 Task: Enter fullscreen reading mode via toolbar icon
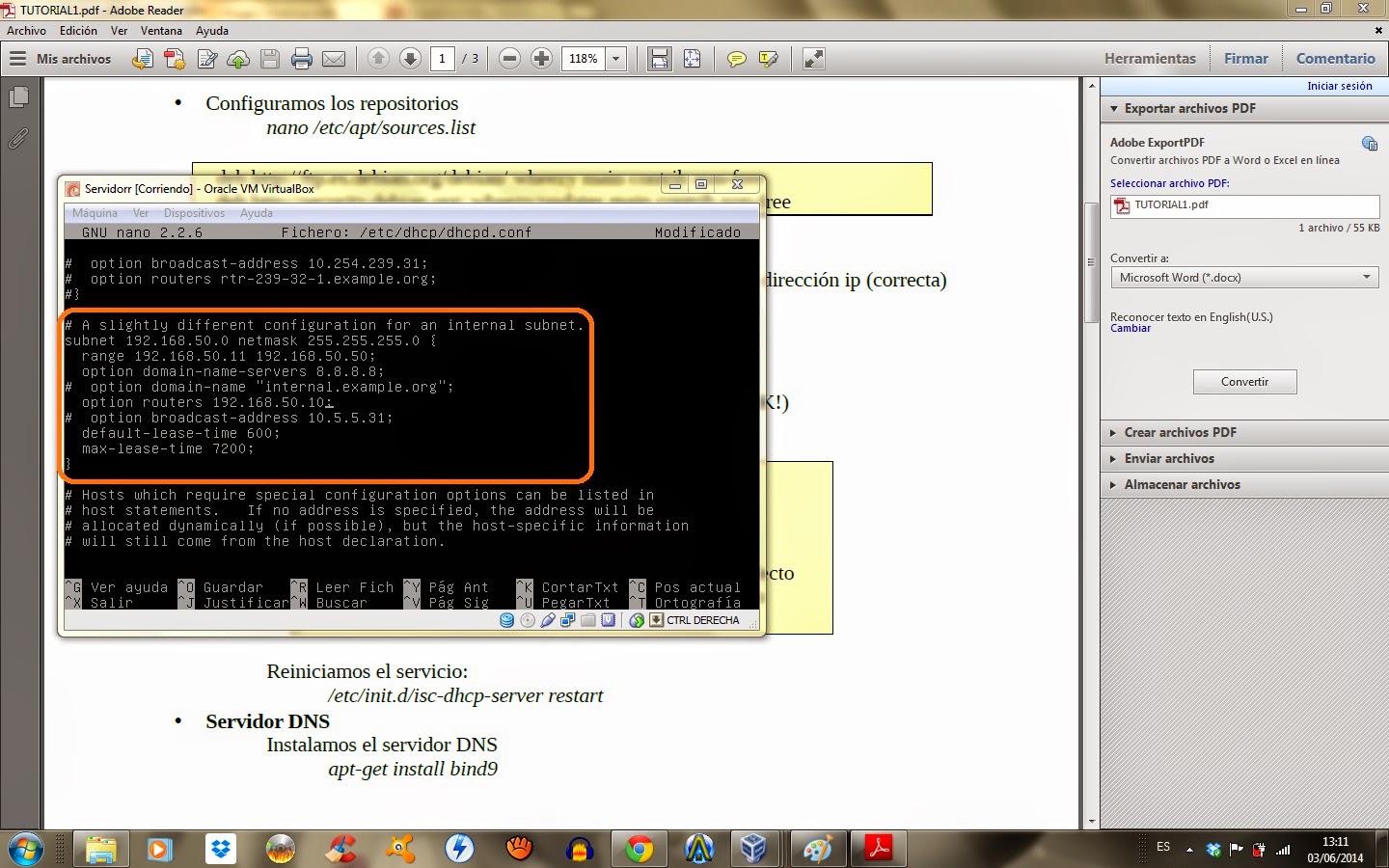pyautogui.click(x=813, y=59)
